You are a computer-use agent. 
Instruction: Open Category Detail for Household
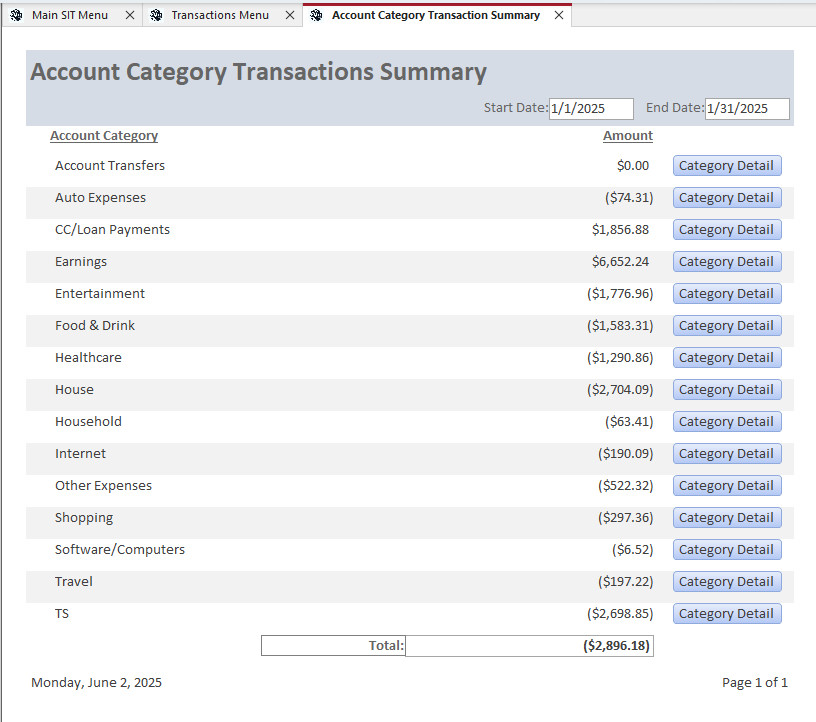pyautogui.click(x=727, y=422)
